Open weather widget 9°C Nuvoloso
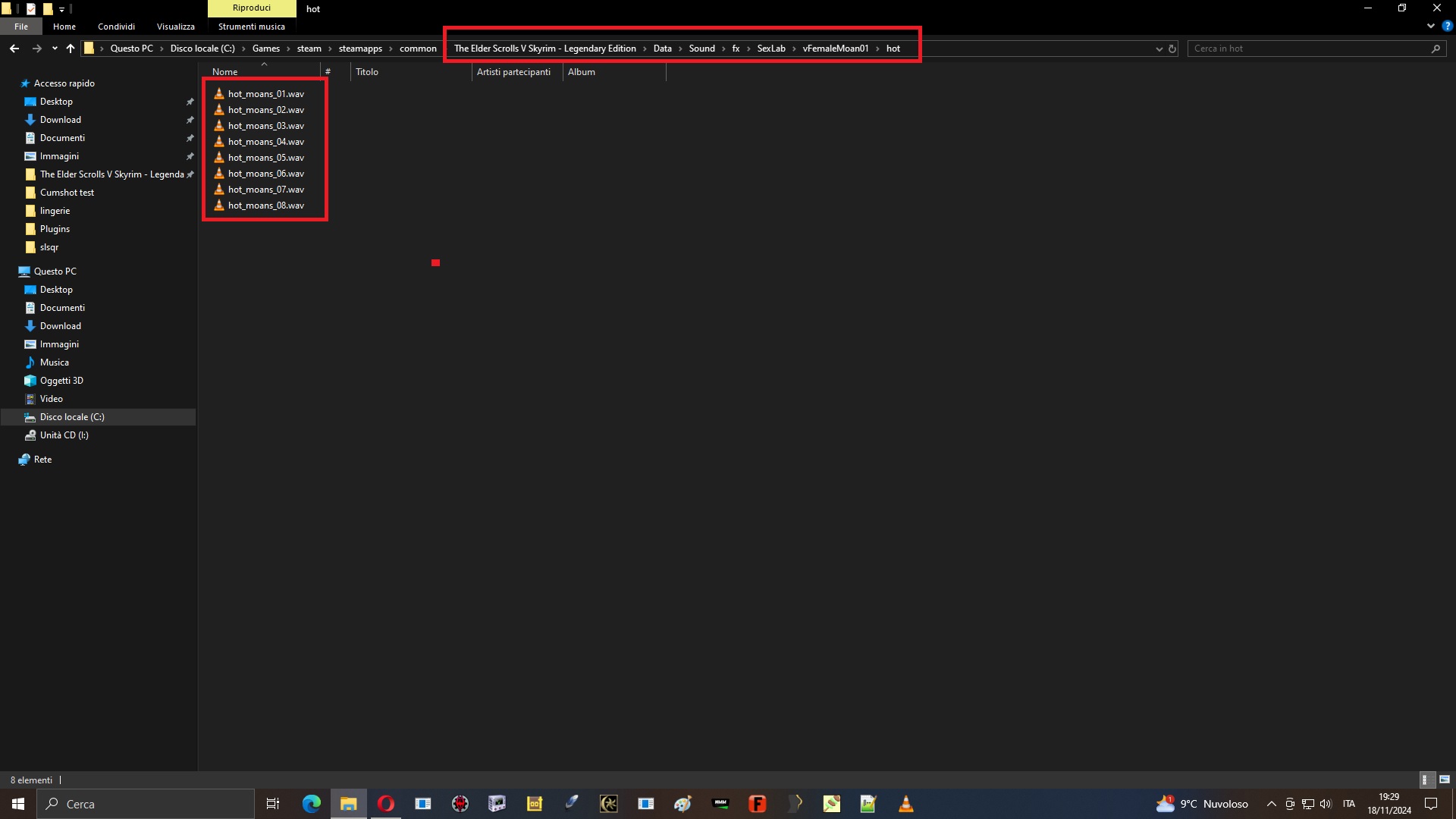This screenshot has height=819, width=1456. coord(1202,804)
